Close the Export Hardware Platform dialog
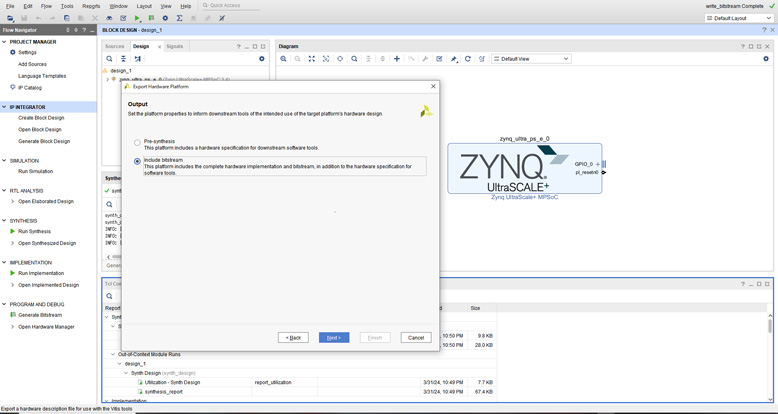 click(x=433, y=86)
